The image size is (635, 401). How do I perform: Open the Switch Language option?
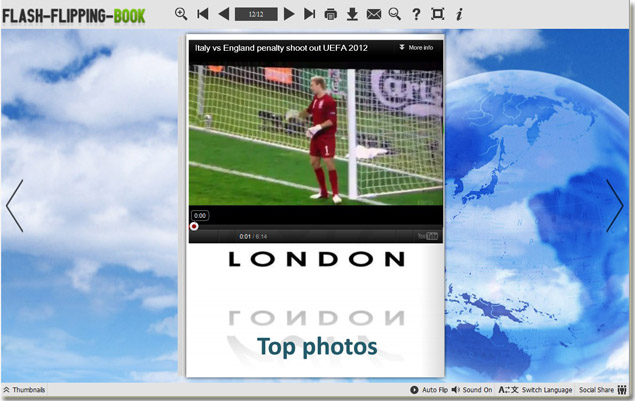click(x=535, y=390)
